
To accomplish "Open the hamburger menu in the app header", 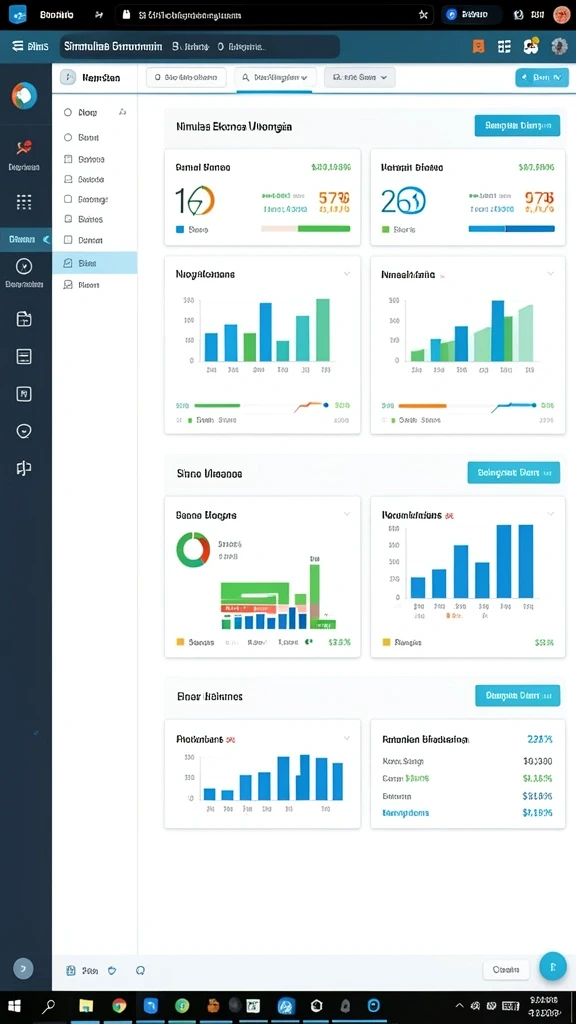I will (x=18, y=46).
